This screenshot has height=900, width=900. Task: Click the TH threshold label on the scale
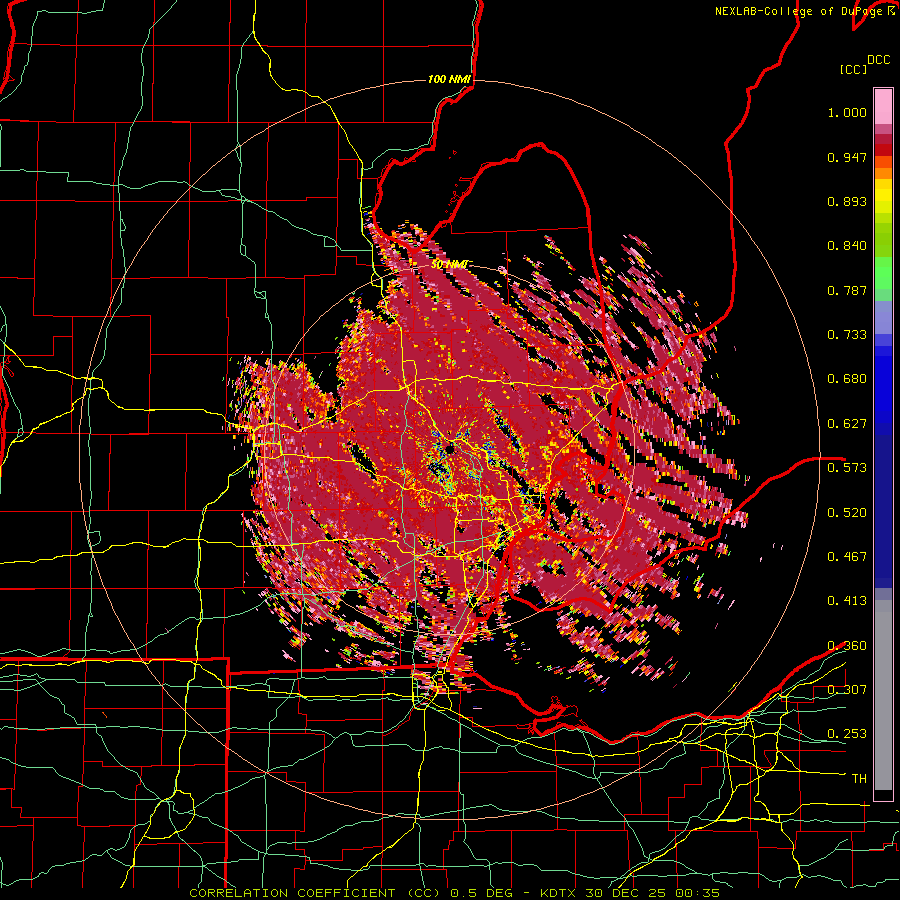click(859, 779)
